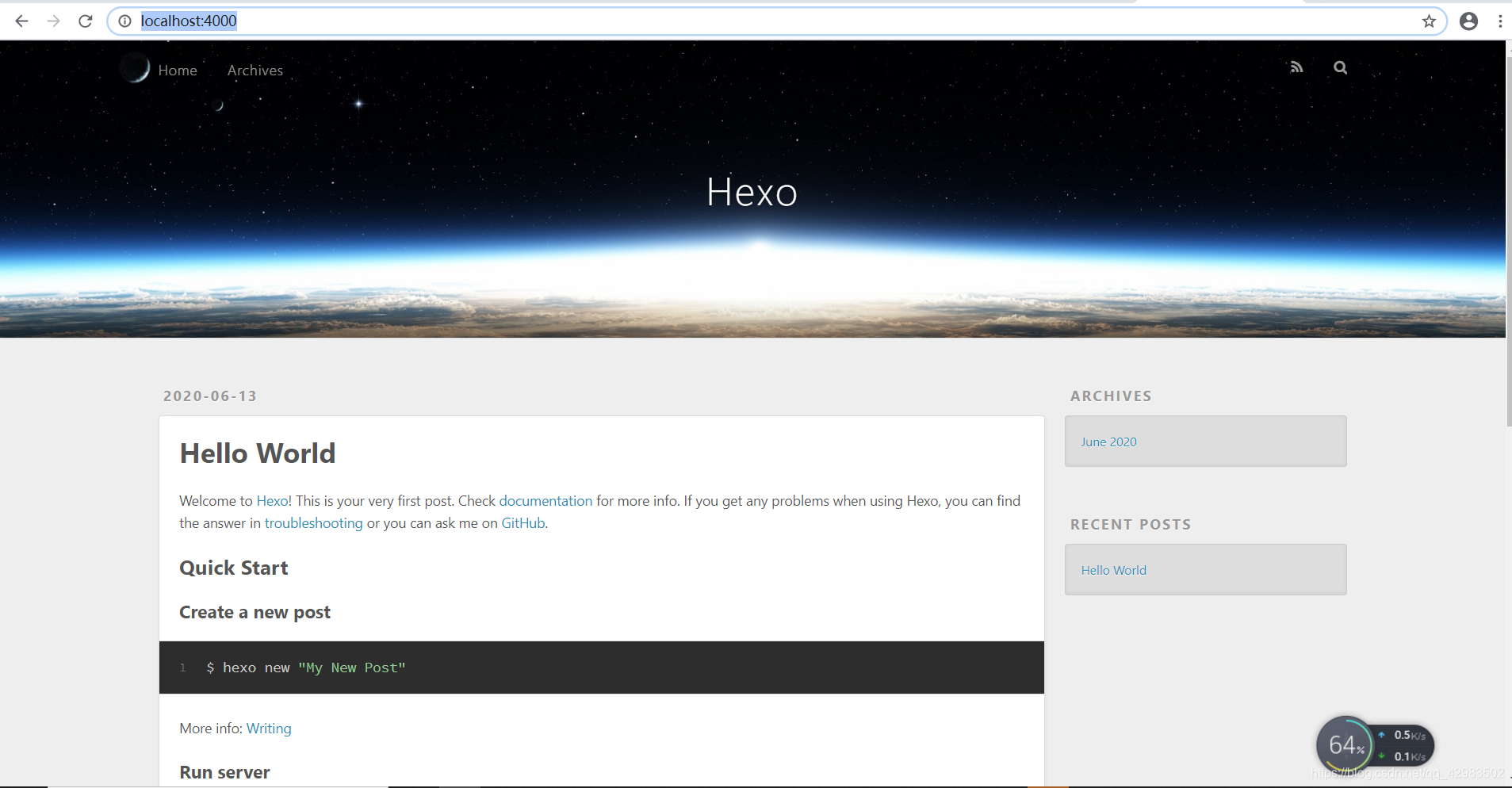
Task: Bookmark this page with the star icon
Action: 1429,21
